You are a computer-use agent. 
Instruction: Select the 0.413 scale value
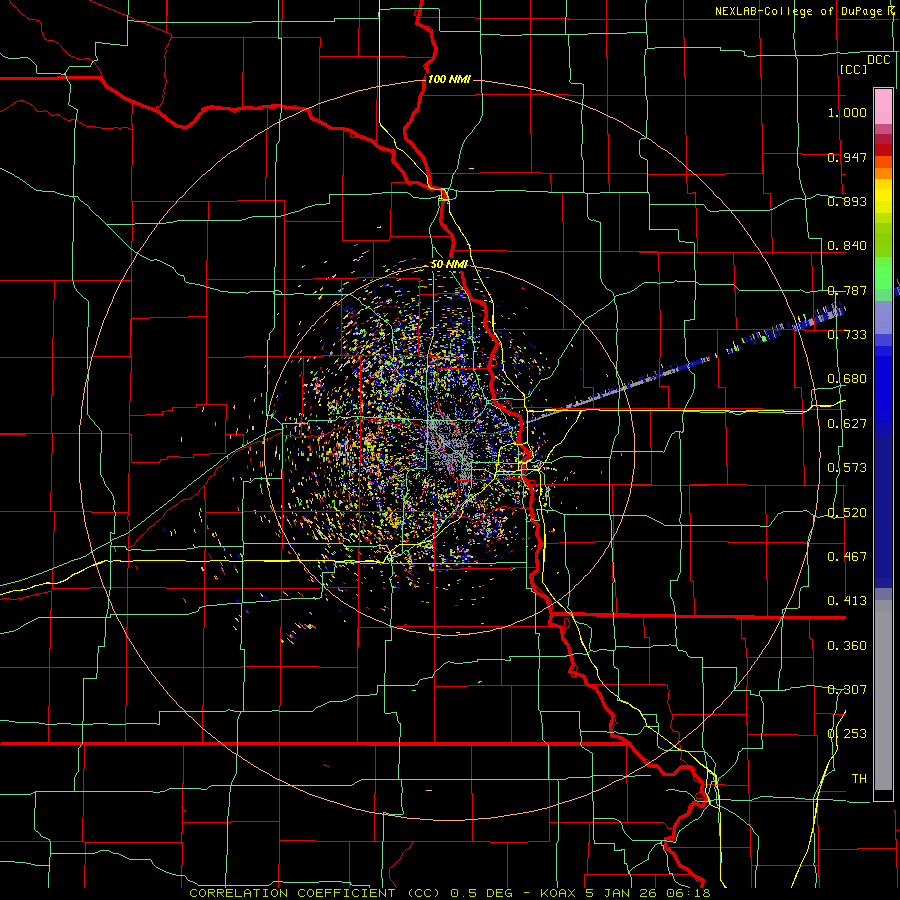coord(847,601)
